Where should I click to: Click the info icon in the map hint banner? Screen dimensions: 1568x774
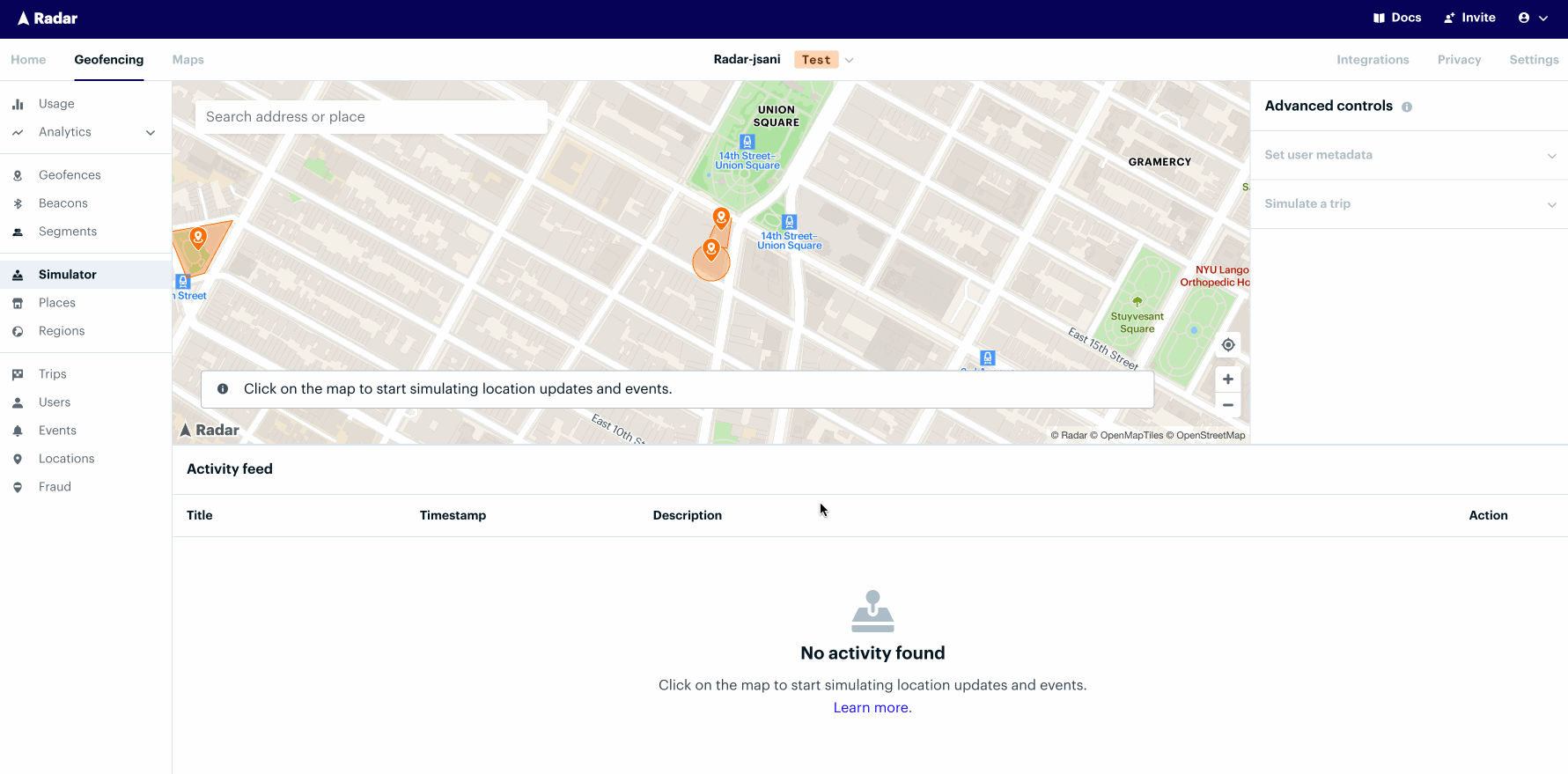[x=223, y=388]
